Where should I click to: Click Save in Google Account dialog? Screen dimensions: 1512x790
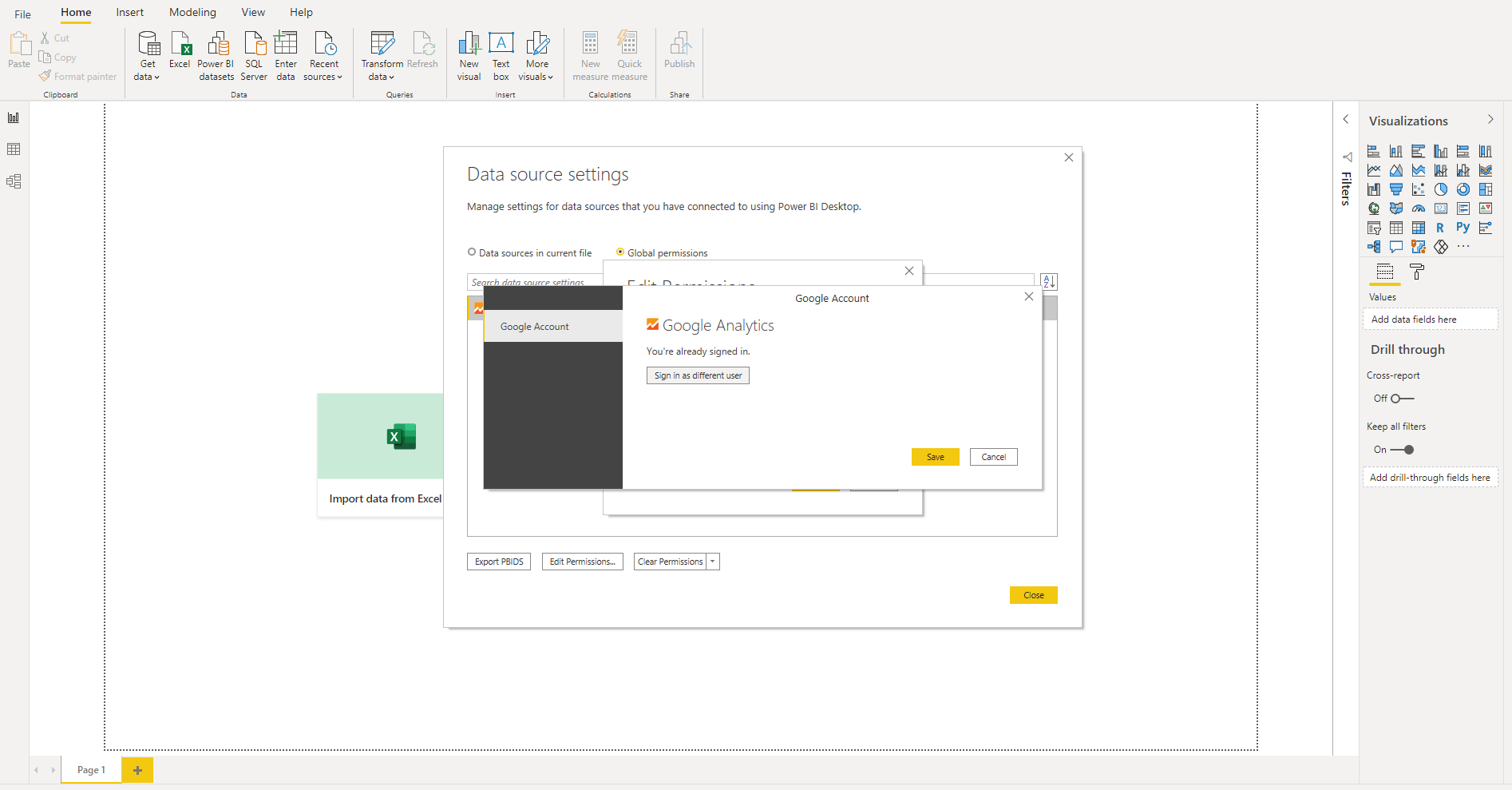pos(936,457)
